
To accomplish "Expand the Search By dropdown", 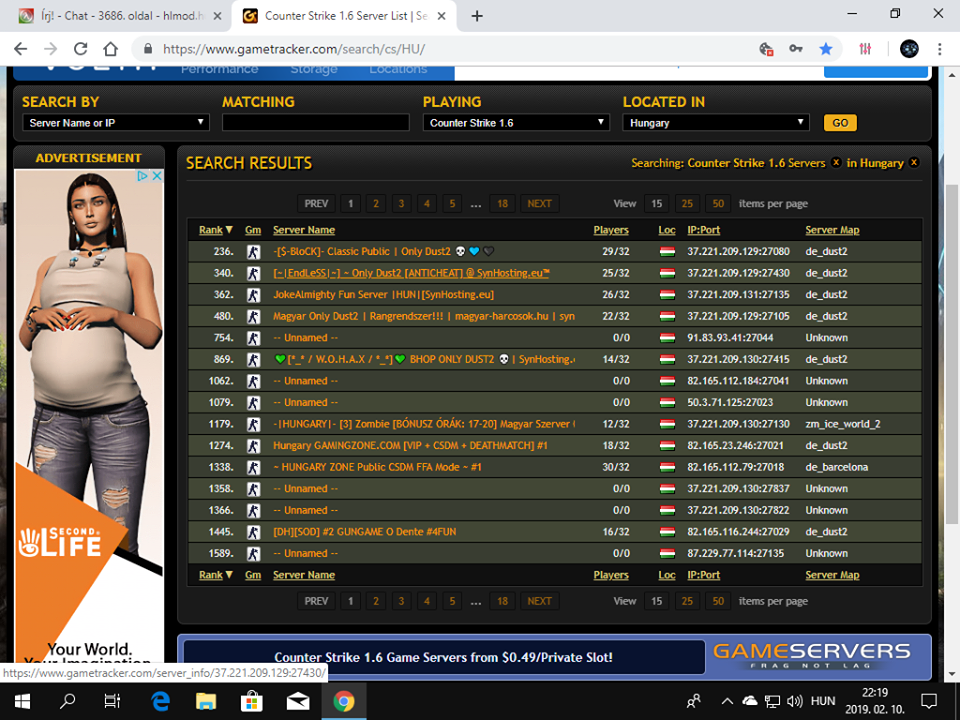I will (x=116, y=122).
